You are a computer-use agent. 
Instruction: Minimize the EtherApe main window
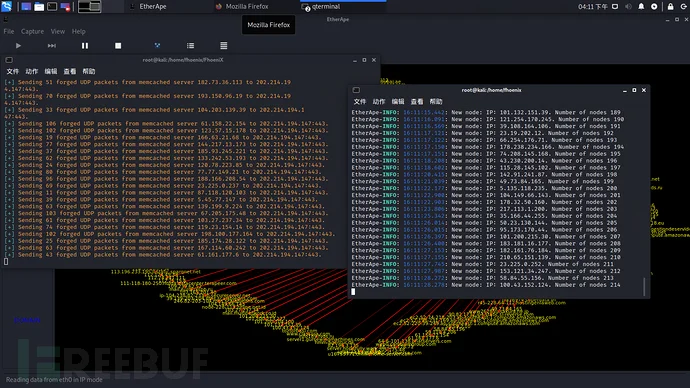tap(668, 20)
